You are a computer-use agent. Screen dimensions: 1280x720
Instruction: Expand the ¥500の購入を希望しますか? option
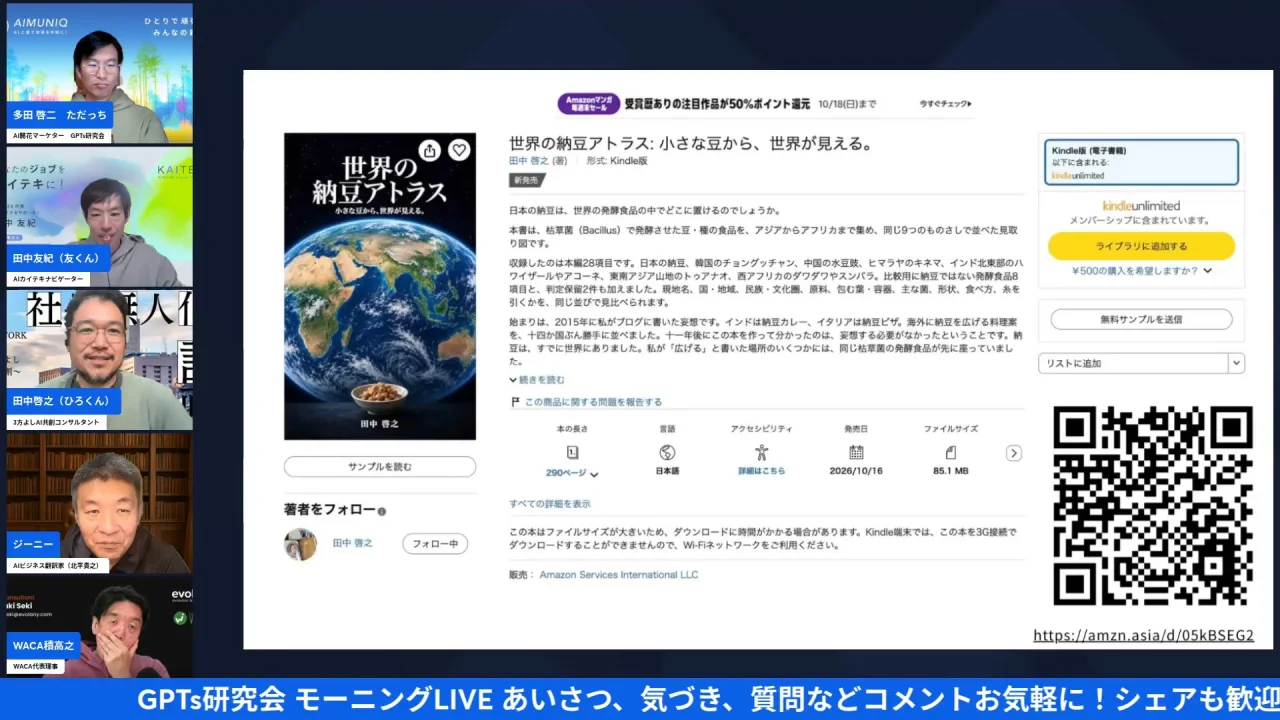[1141, 270]
